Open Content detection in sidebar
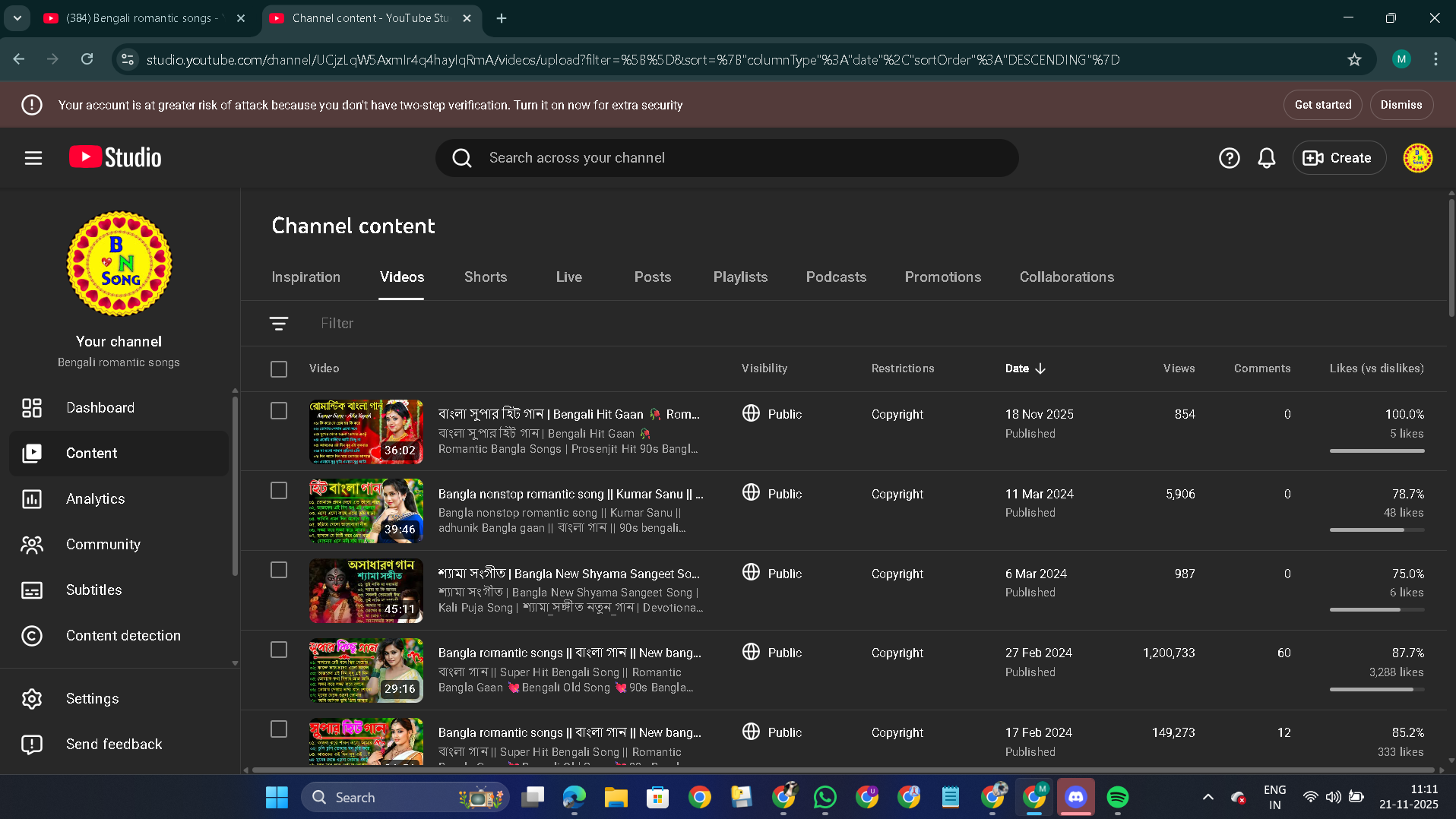This screenshot has height=819, width=1456. [123, 636]
